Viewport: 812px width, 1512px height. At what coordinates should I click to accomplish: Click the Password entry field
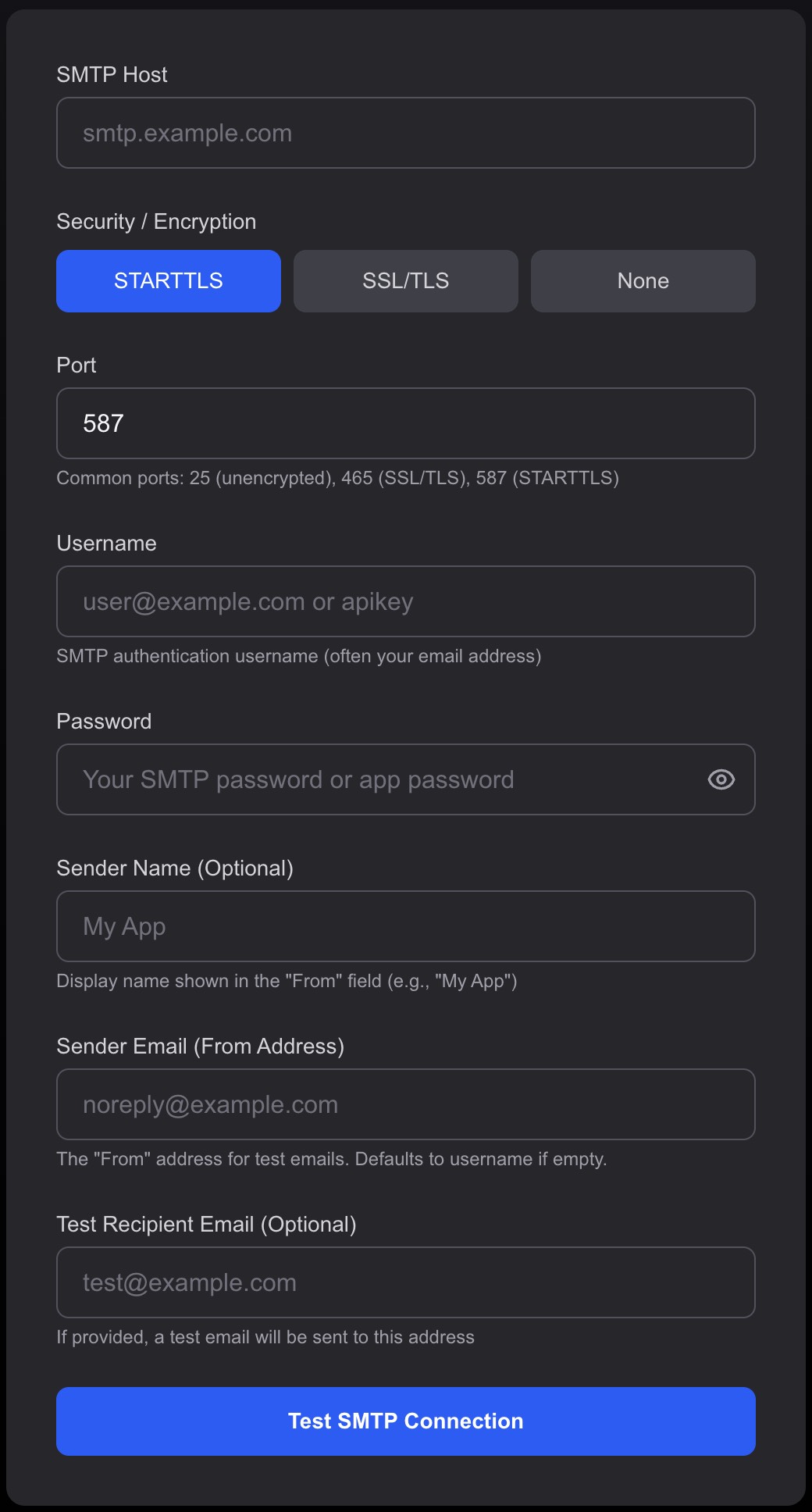pos(375,779)
